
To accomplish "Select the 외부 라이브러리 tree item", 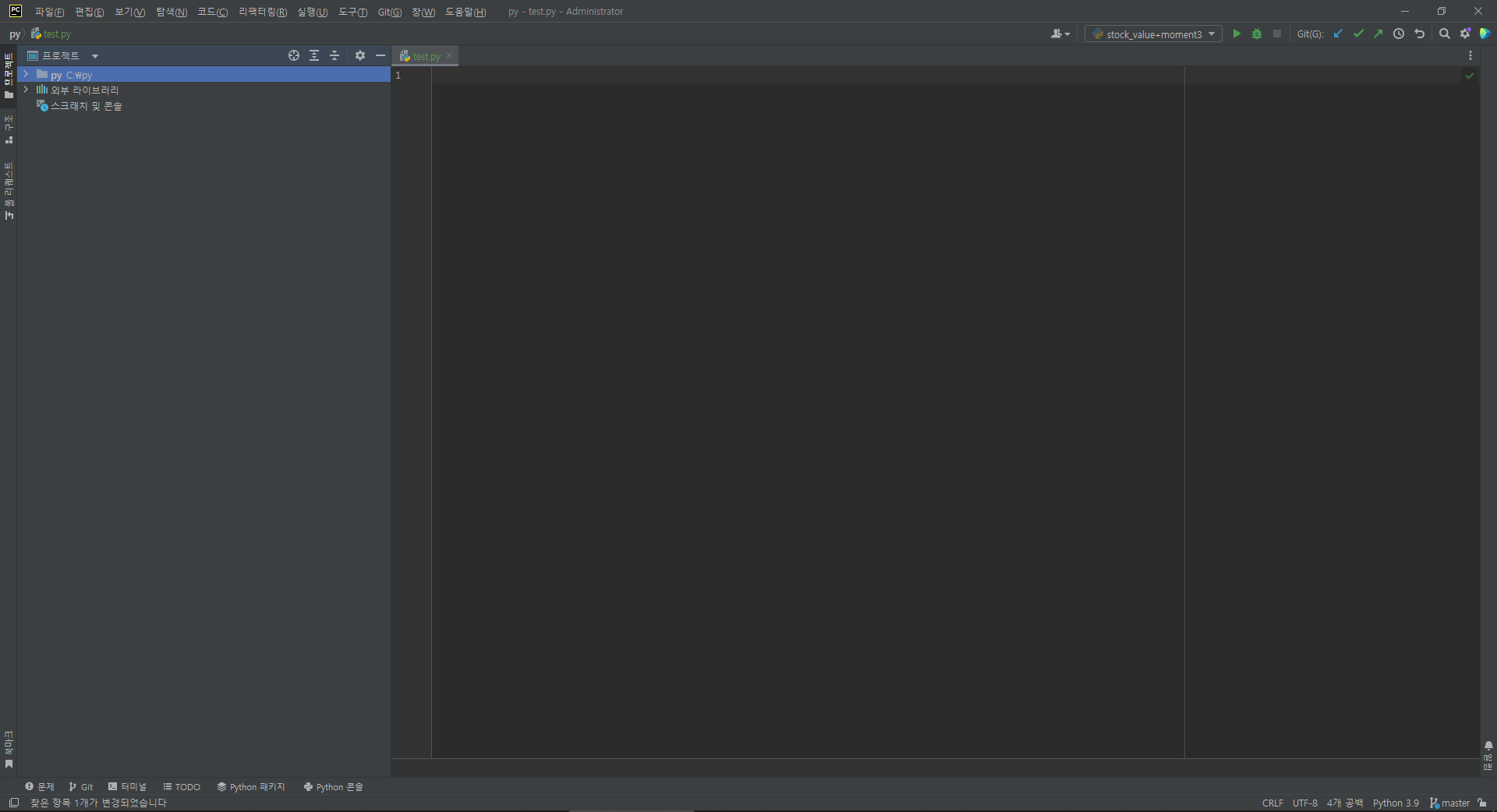I will pyautogui.click(x=84, y=90).
